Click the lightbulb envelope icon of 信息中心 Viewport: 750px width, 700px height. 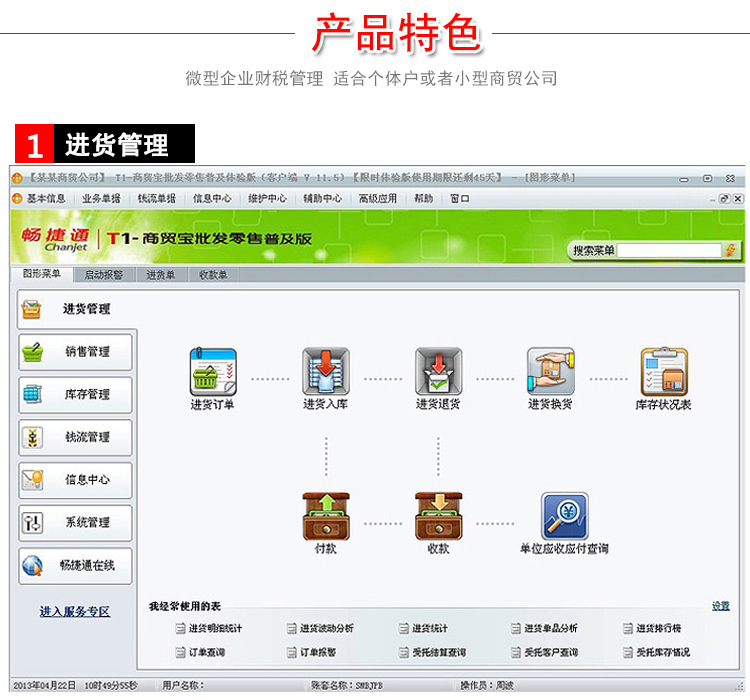click(33, 480)
